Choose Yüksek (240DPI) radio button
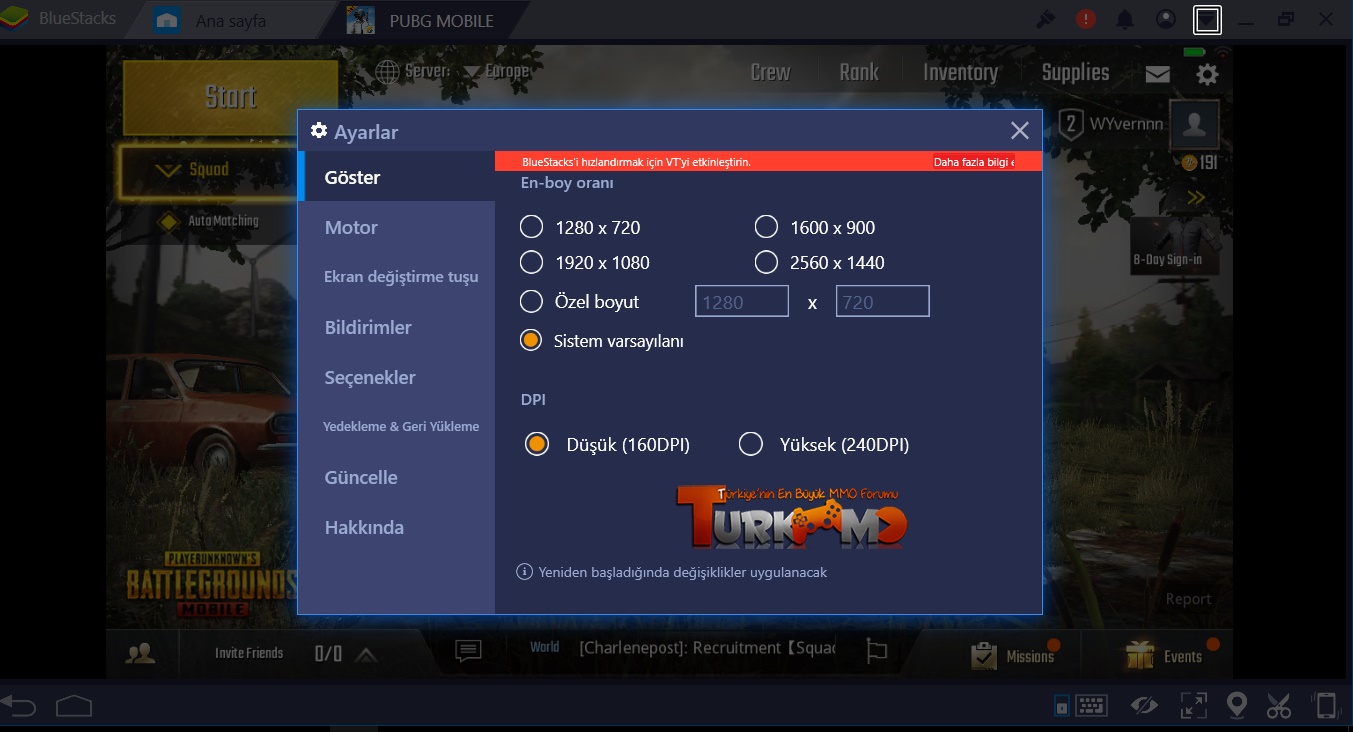The height and width of the screenshot is (732, 1353). tap(751, 444)
